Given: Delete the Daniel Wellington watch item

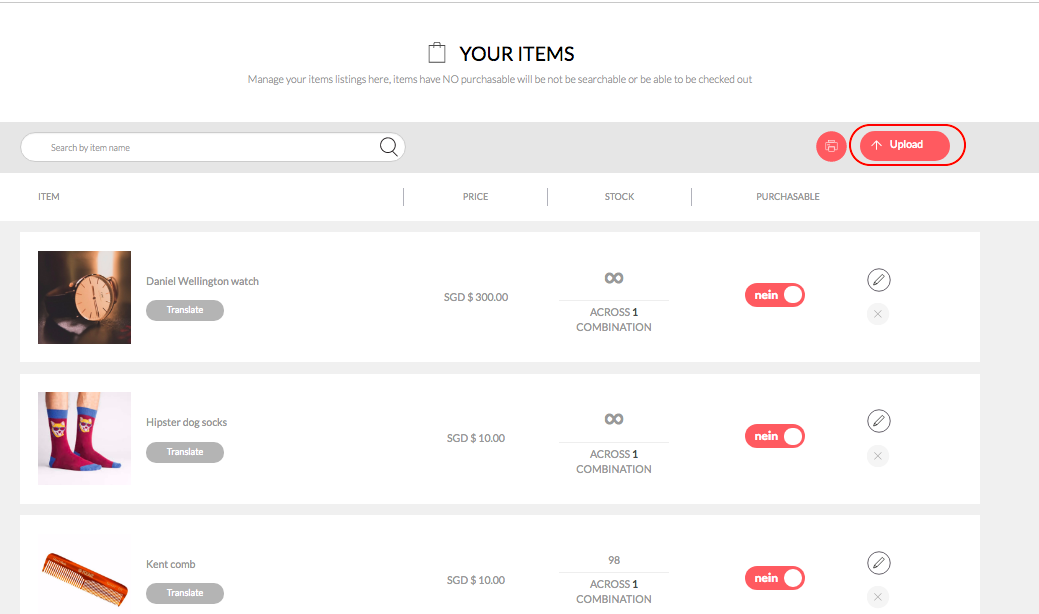Looking at the screenshot, I should tap(878, 314).
